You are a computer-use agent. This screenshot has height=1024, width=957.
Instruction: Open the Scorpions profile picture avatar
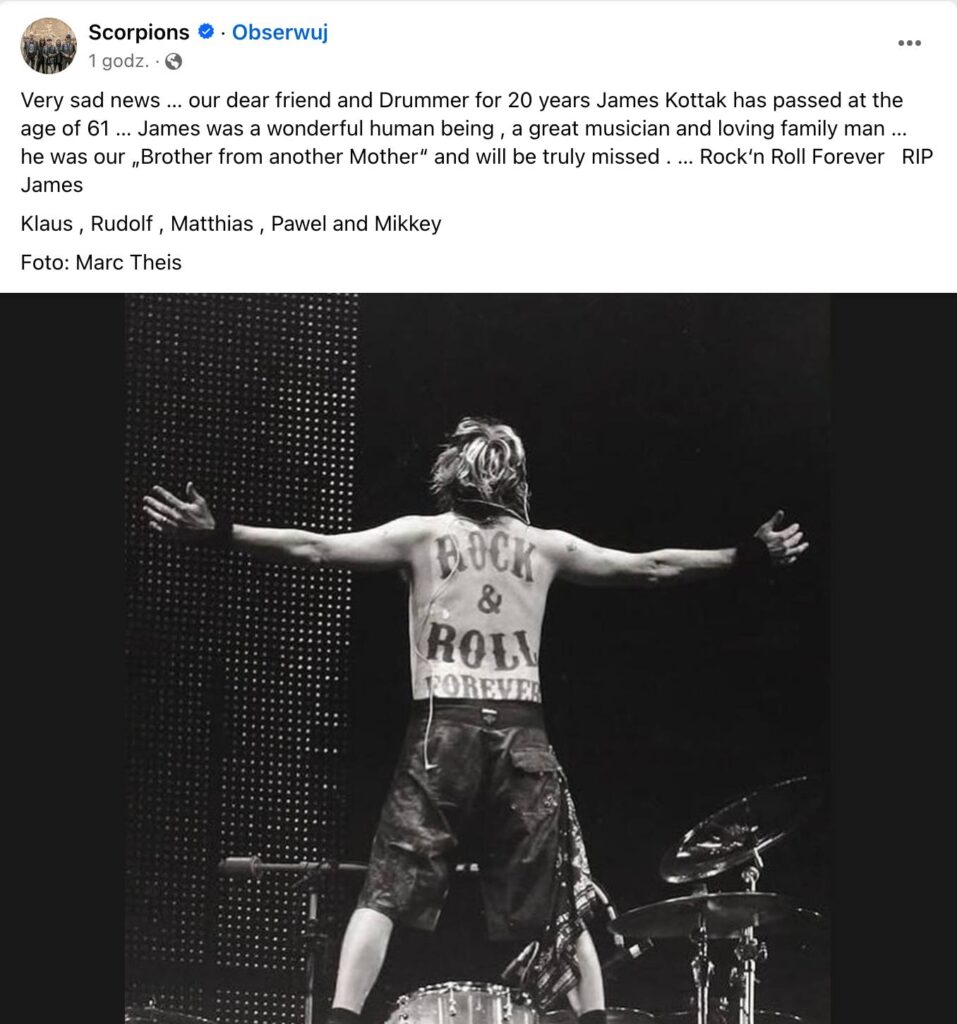48,46
